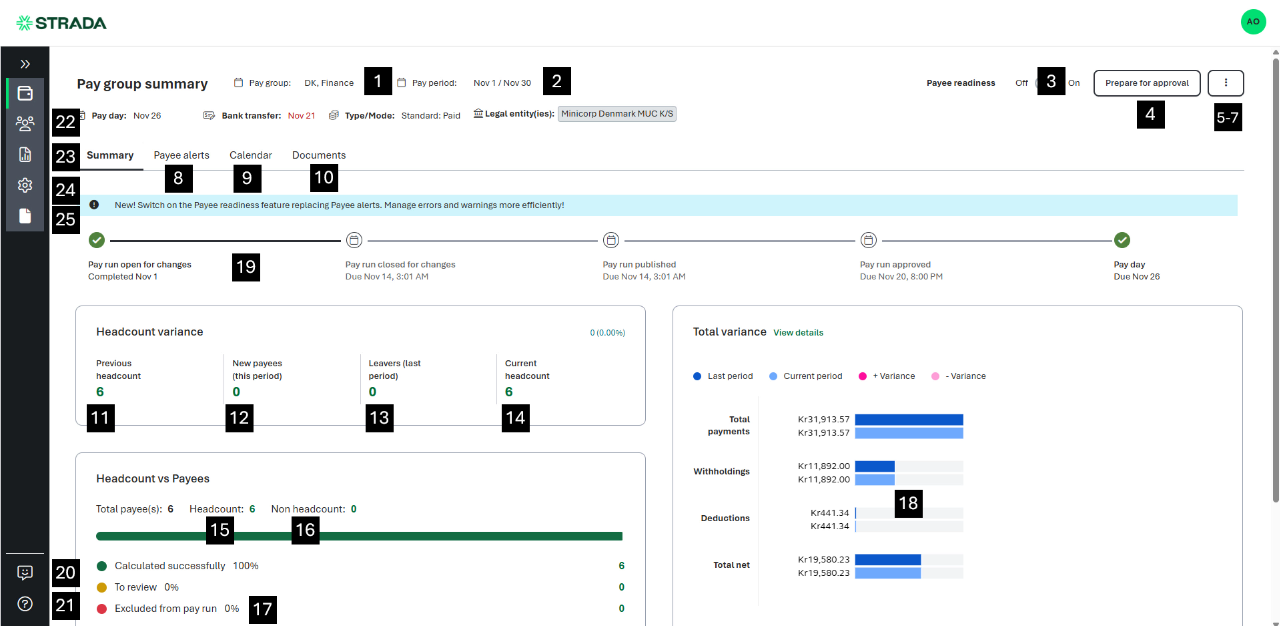The height and width of the screenshot is (626, 1280).
Task: Open the AO user avatar menu
Action: (x=1253, y=22)
